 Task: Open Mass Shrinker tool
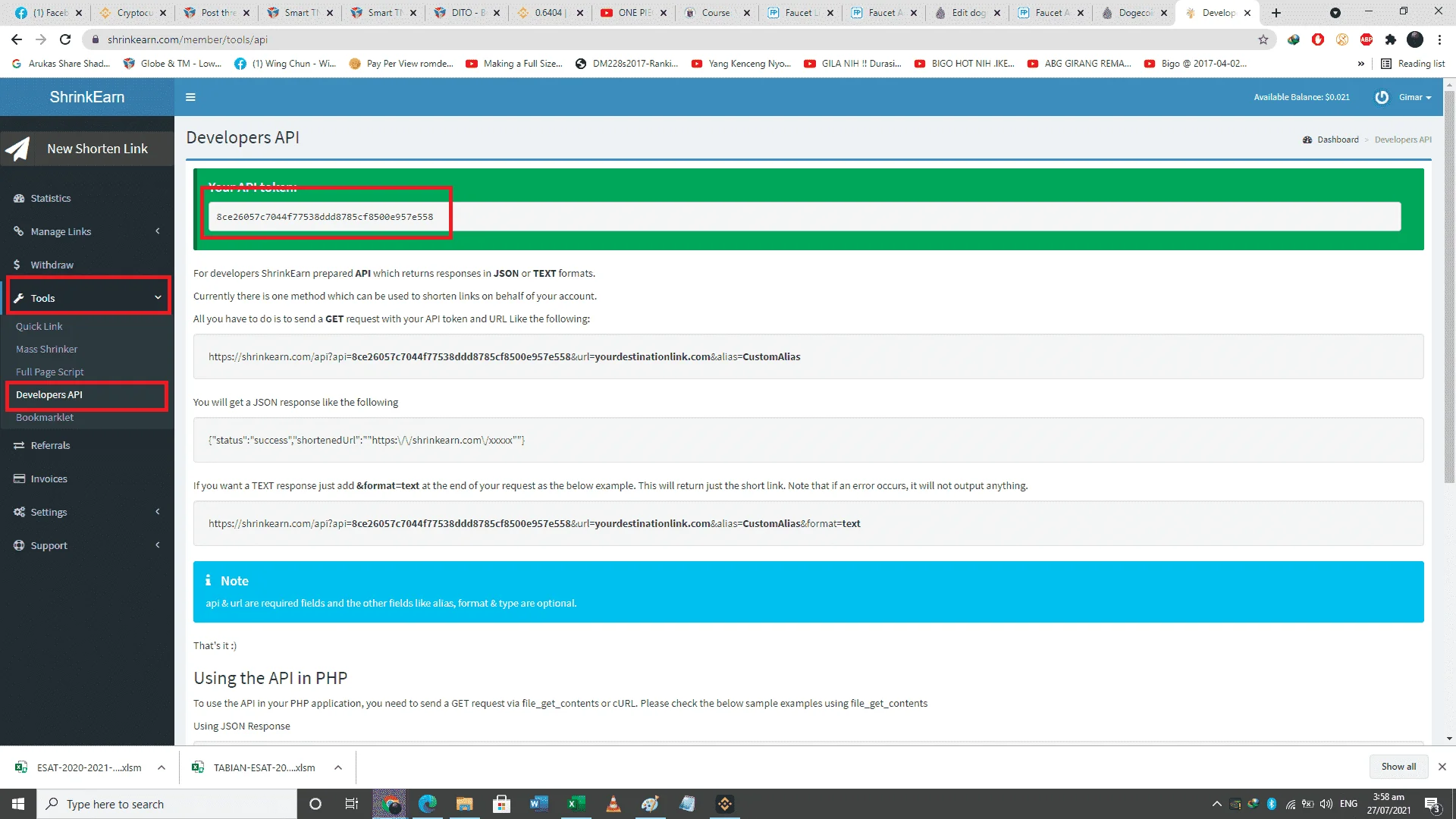click(47, 349)
